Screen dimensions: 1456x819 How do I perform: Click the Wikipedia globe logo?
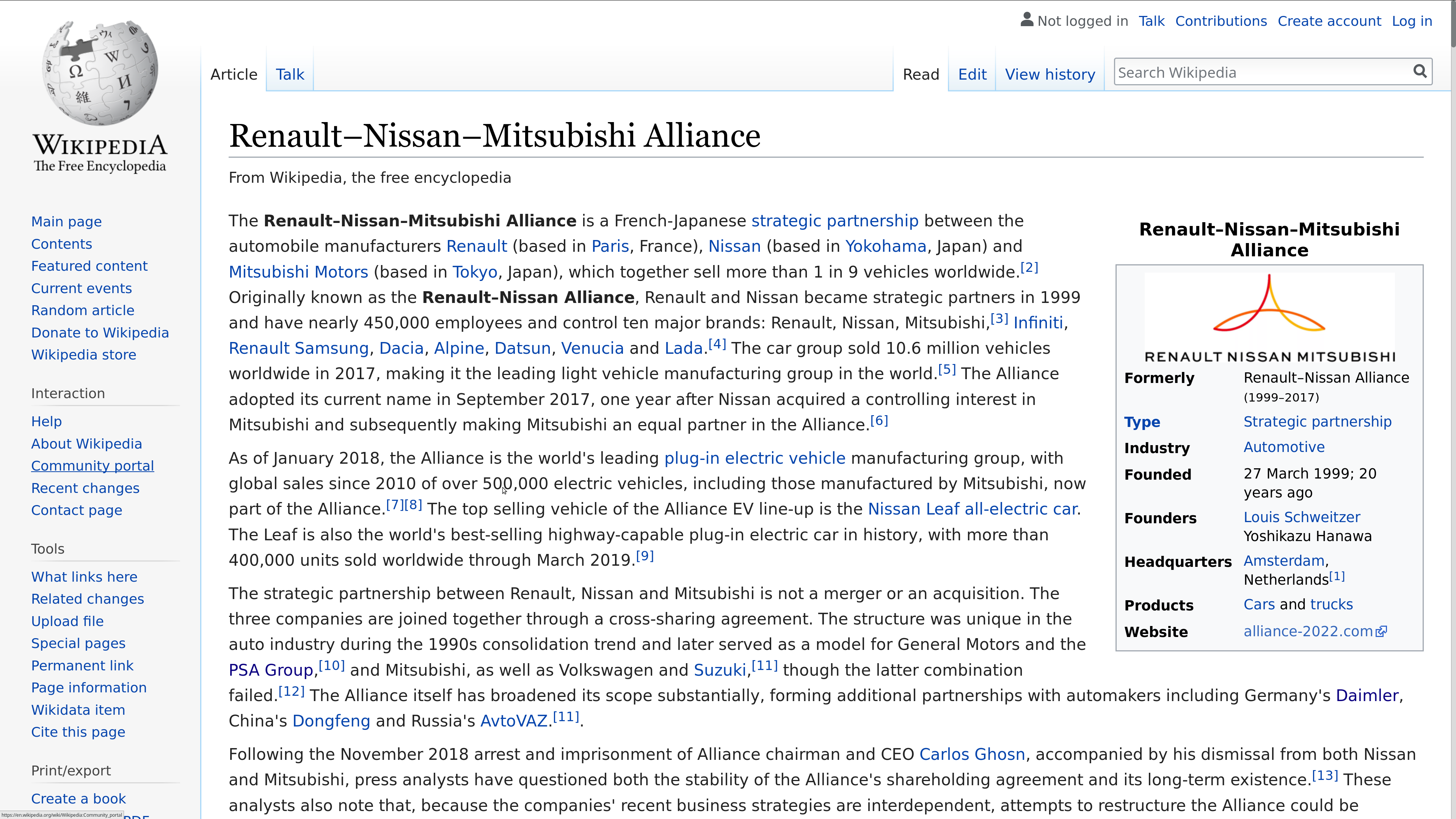click(x=100, y=72)
